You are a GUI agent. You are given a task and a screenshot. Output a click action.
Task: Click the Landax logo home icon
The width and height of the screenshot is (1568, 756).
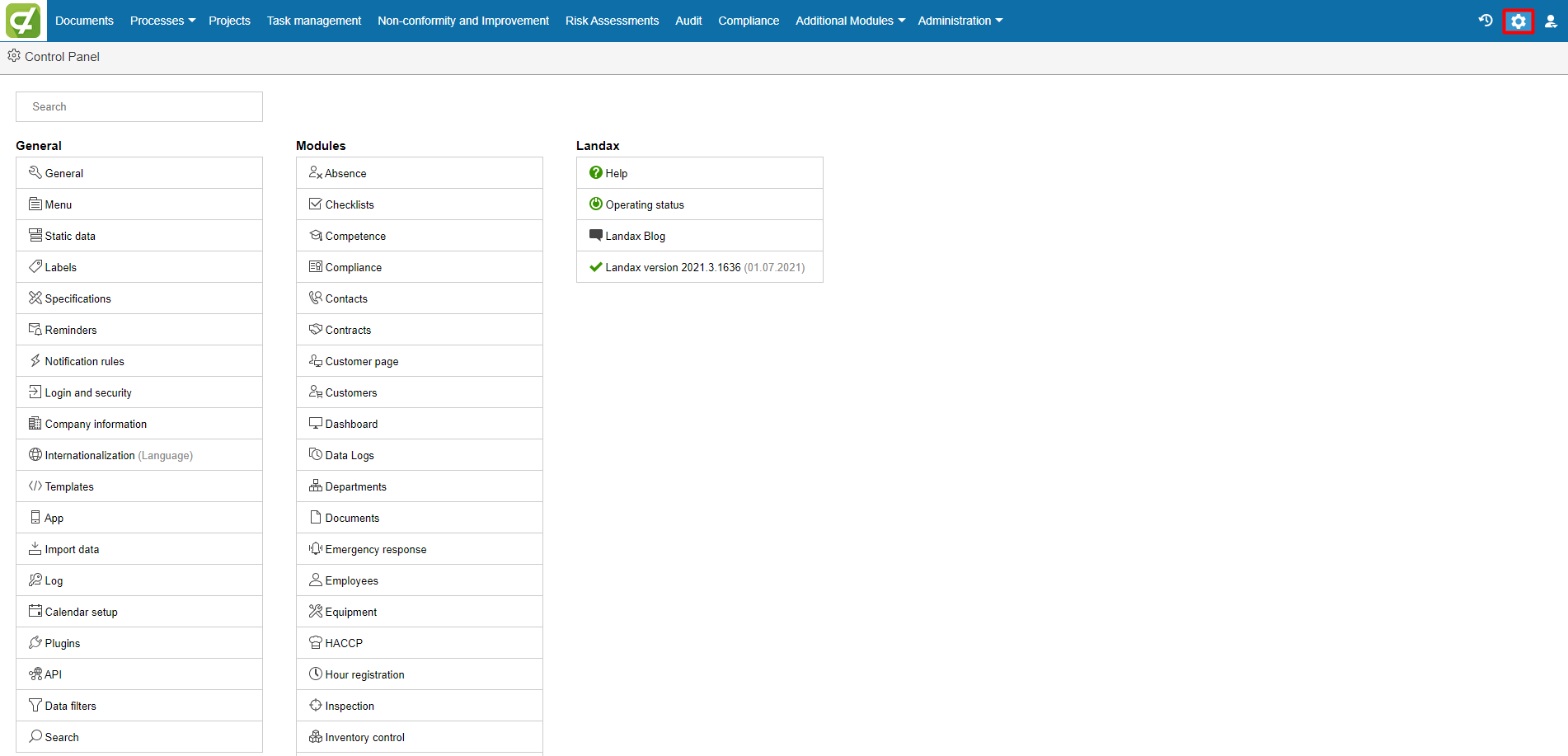point(23,21)
